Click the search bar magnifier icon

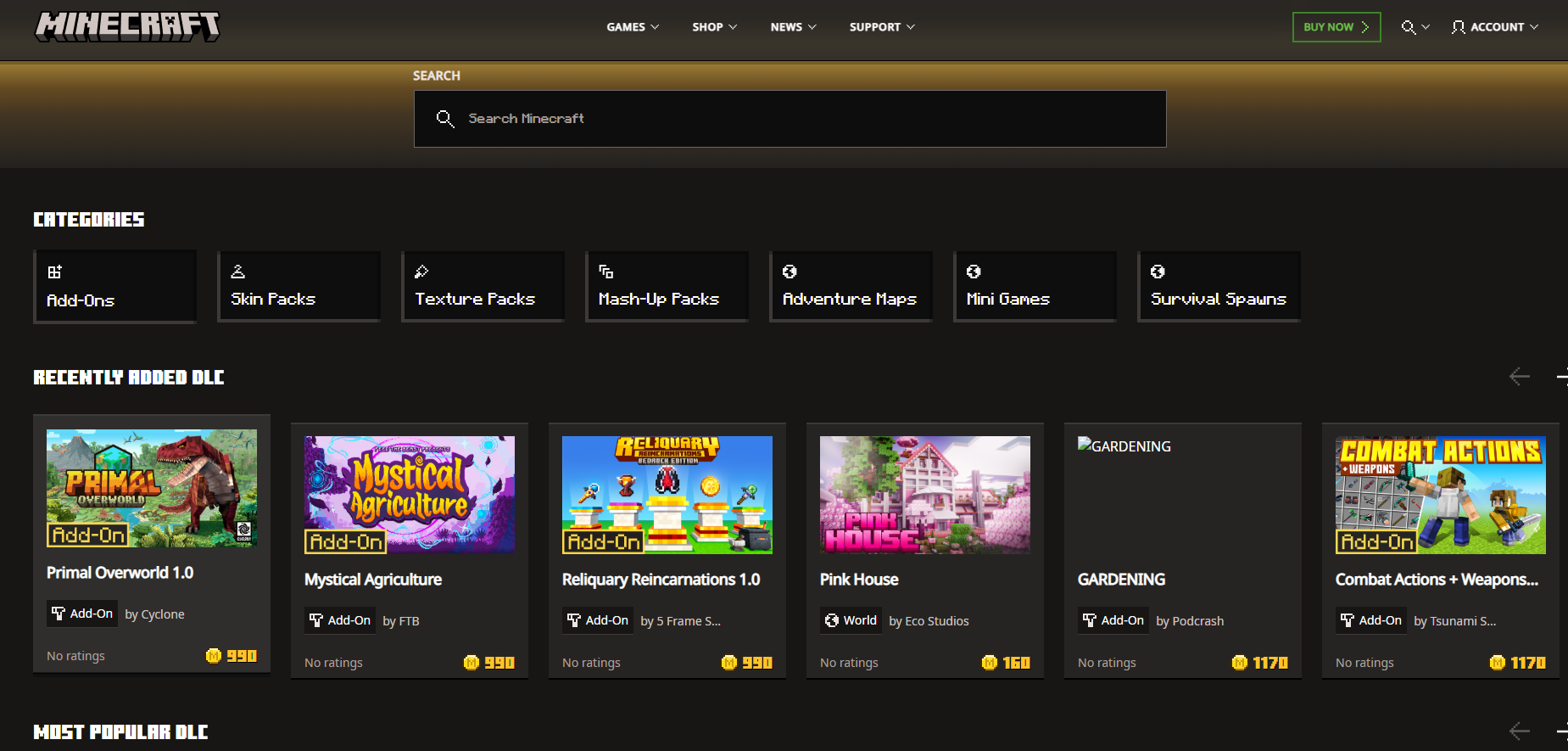pos(445,119)
